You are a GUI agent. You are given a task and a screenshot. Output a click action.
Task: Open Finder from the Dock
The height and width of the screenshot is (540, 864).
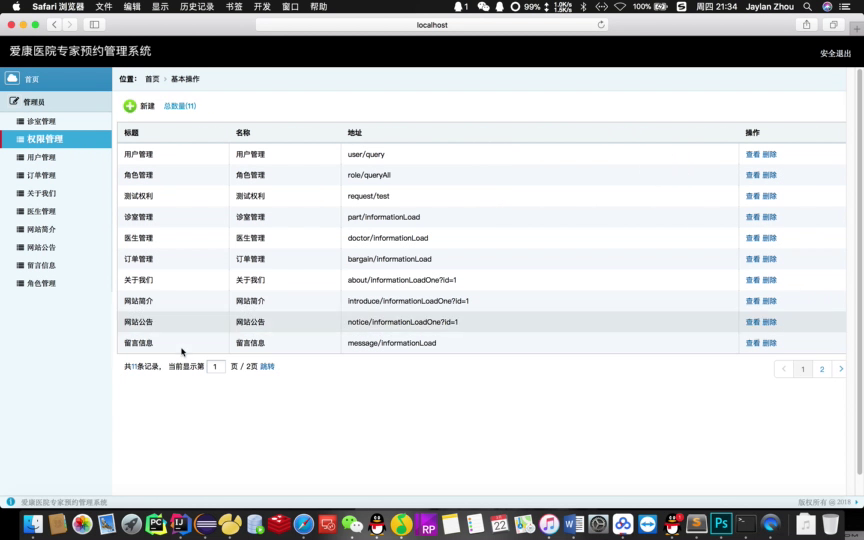point(33,523)
